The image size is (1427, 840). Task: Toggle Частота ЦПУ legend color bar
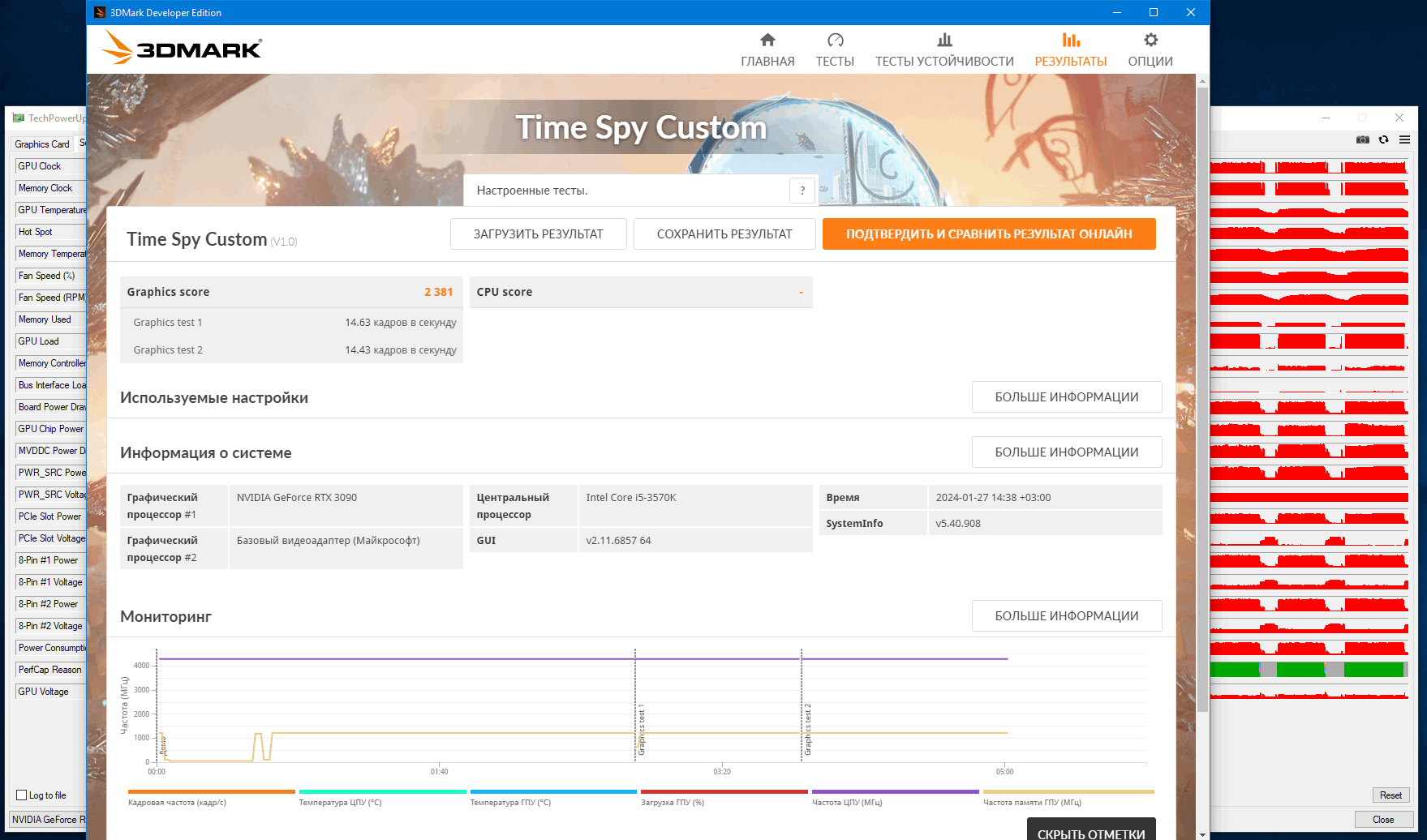point(896,792)
